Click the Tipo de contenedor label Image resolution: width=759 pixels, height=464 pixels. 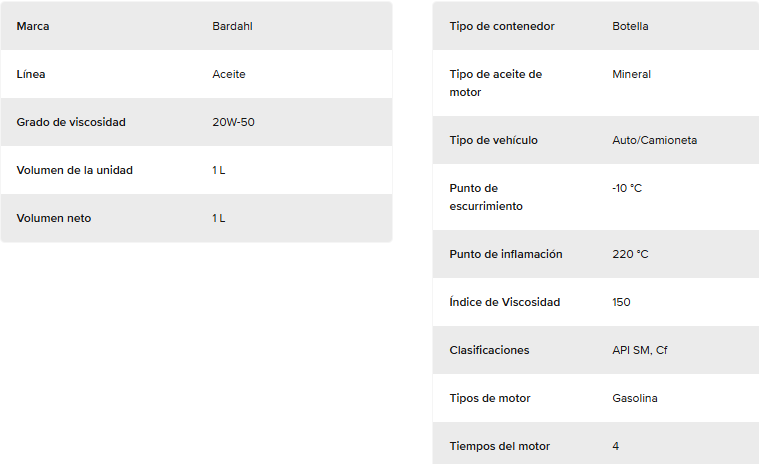tap(502, 26)
